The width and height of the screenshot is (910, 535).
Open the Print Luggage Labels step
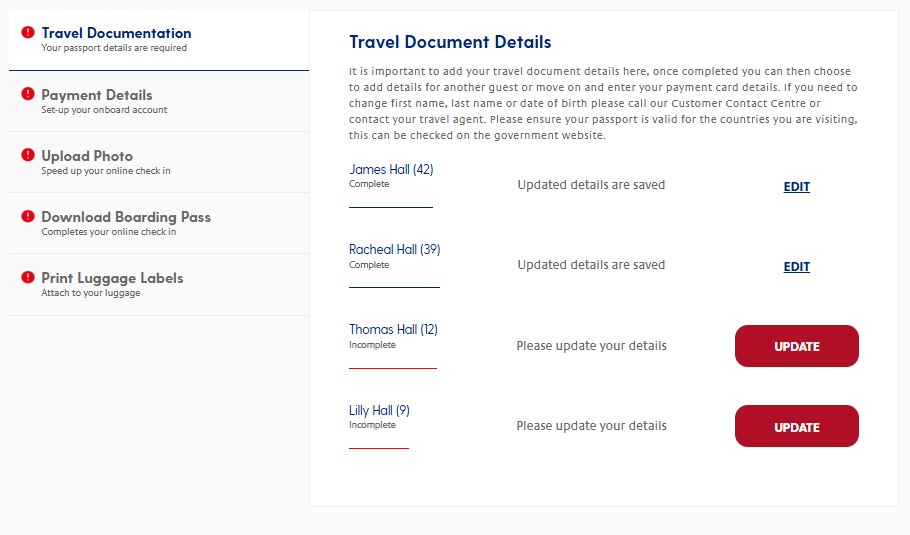coord(159,285)
